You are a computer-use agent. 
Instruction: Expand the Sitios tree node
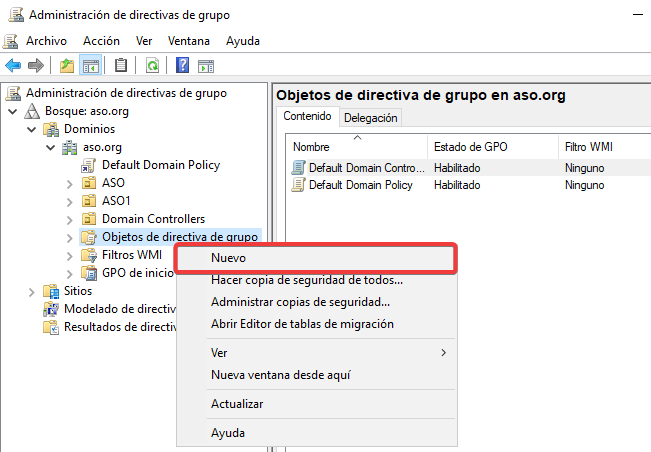pos(32,291)
